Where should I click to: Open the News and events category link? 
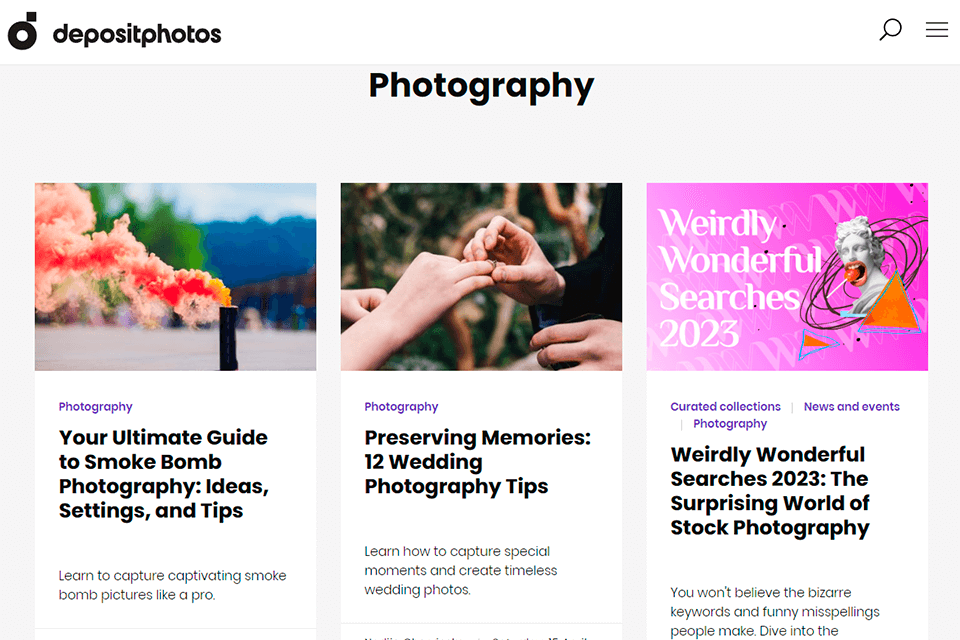[x=852, y=407]
